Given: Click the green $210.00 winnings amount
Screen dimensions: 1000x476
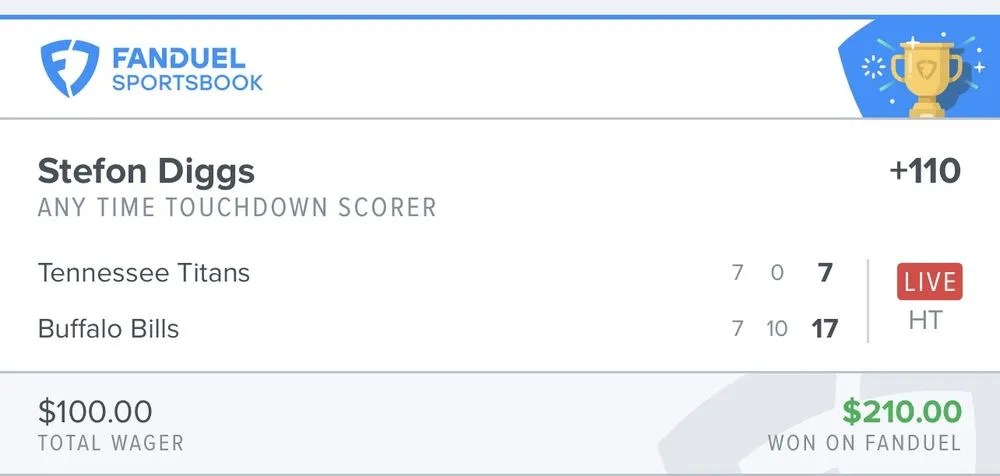Looking at the screenshot, I should click(901, 411).
